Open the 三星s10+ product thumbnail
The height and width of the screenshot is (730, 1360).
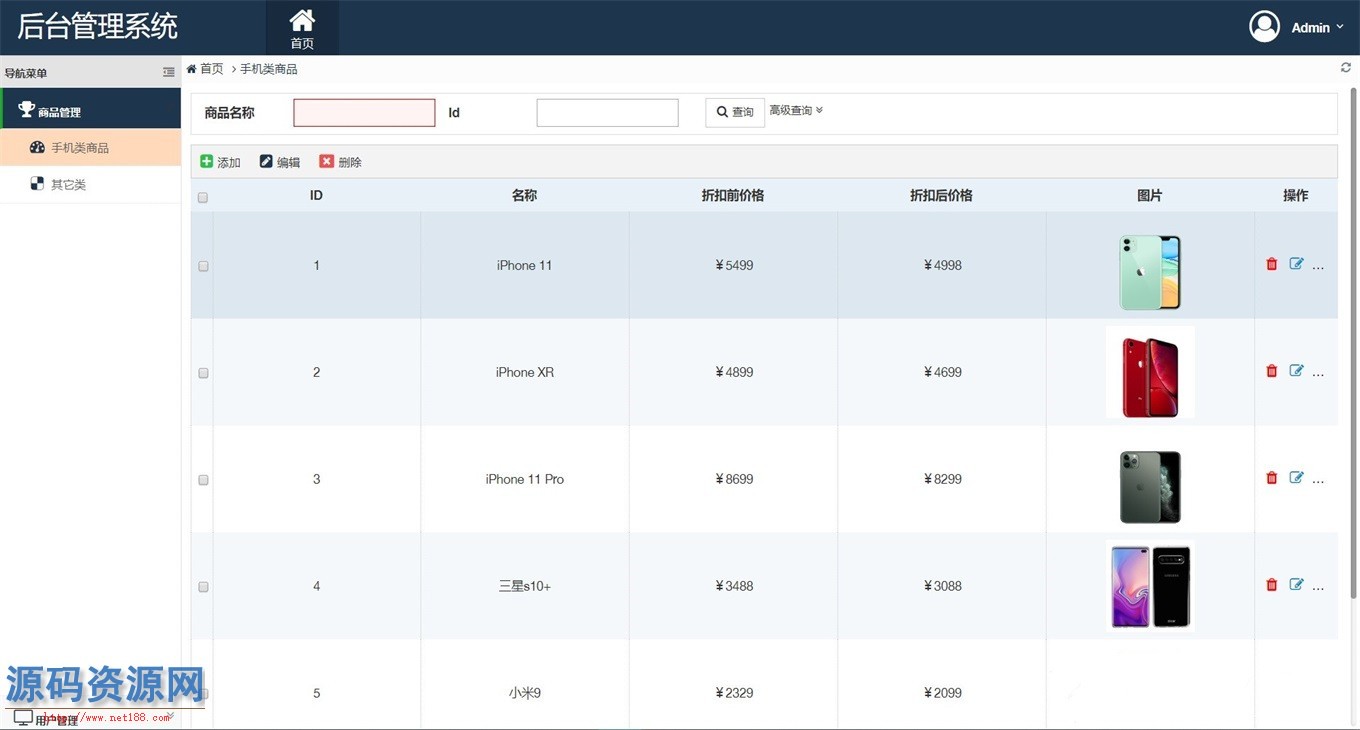pos(1150,586)
